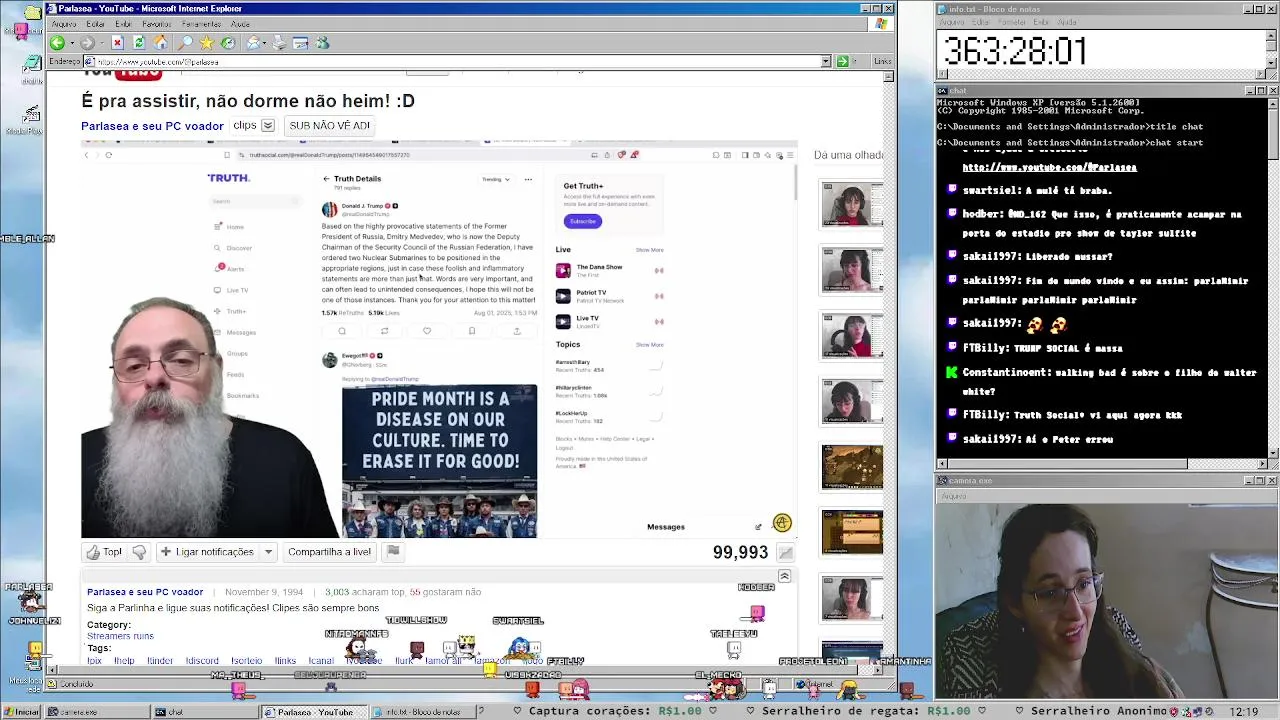
Task: Click the game screenshot related video thumbnail
Action: coord(852,467)
